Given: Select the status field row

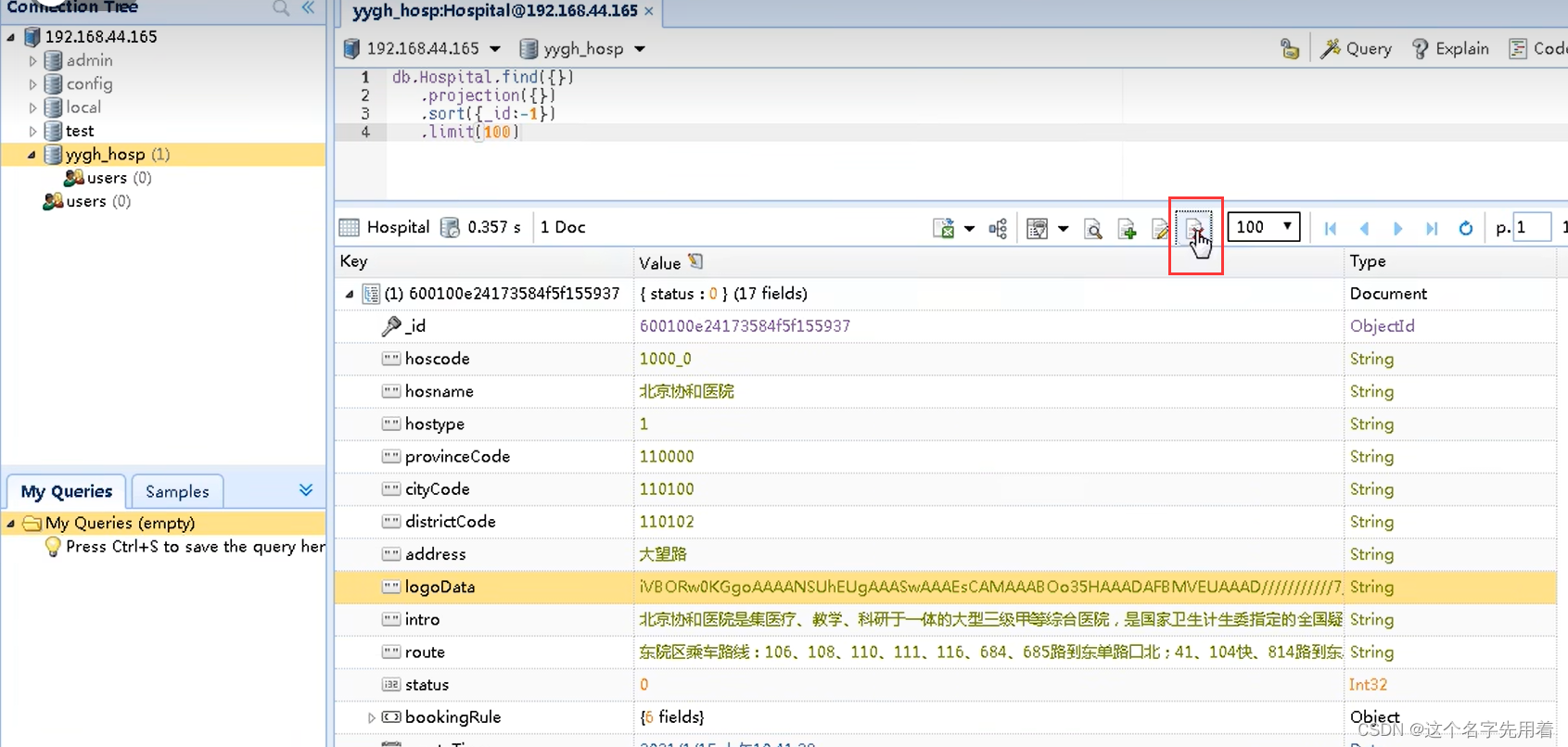Looking at the screenshot, I should (x=945, y=685).
